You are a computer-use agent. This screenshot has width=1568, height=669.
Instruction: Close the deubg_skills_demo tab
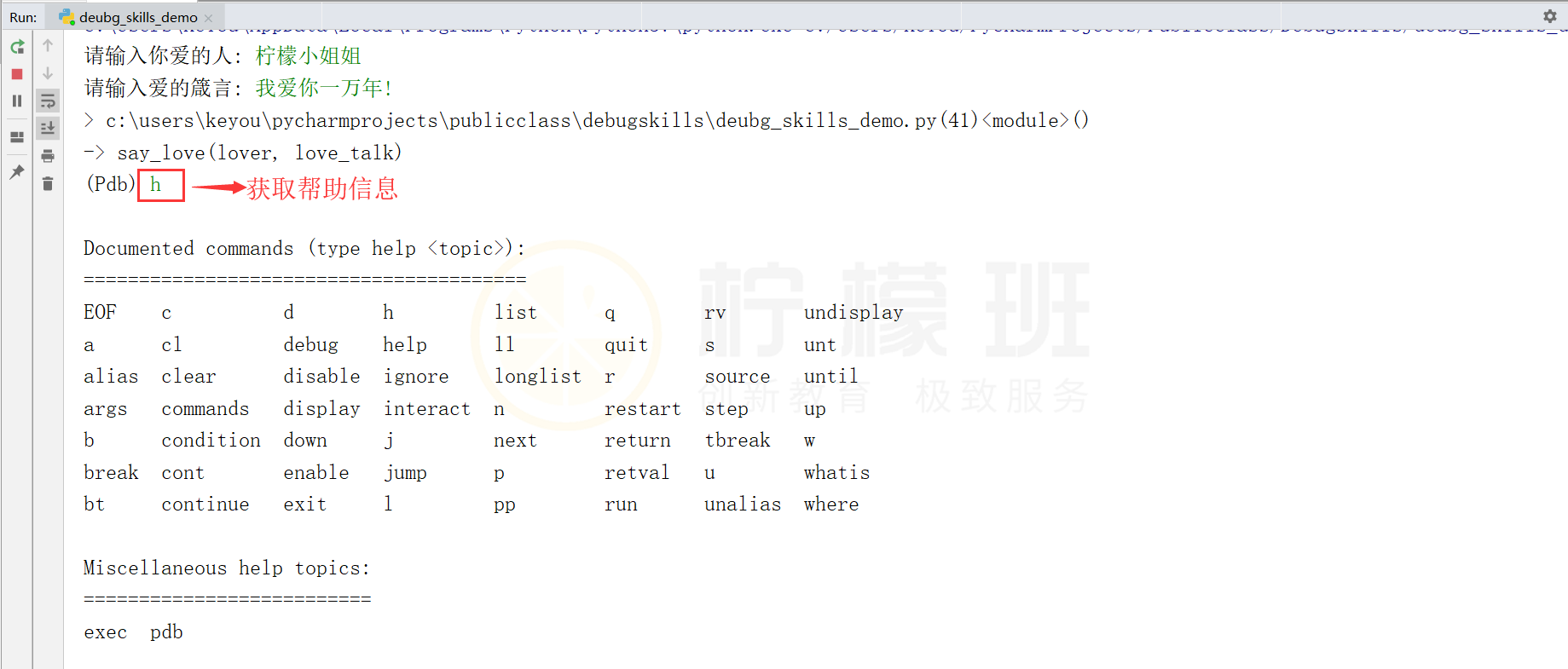[209, 18]
